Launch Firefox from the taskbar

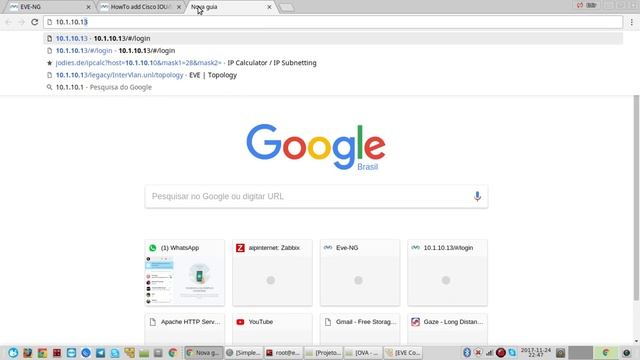coord(27,353)
